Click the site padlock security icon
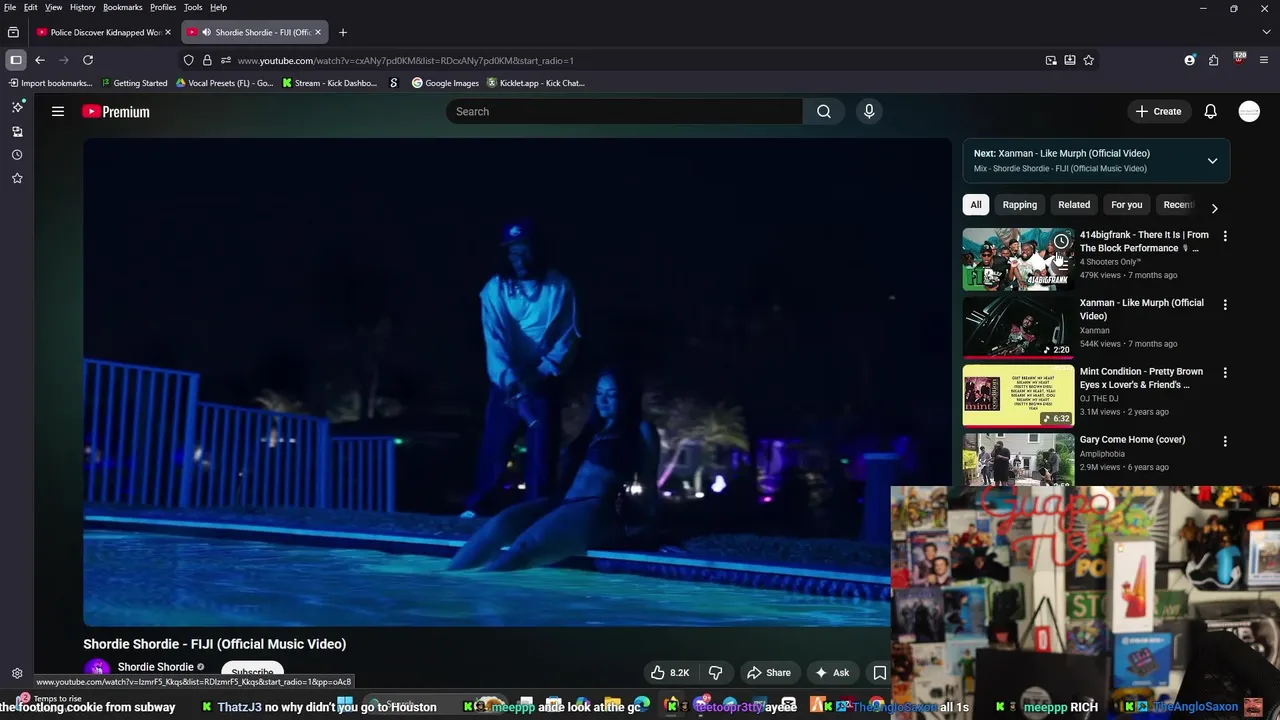Screen dimensions: 1280x720 coord(207,60)
